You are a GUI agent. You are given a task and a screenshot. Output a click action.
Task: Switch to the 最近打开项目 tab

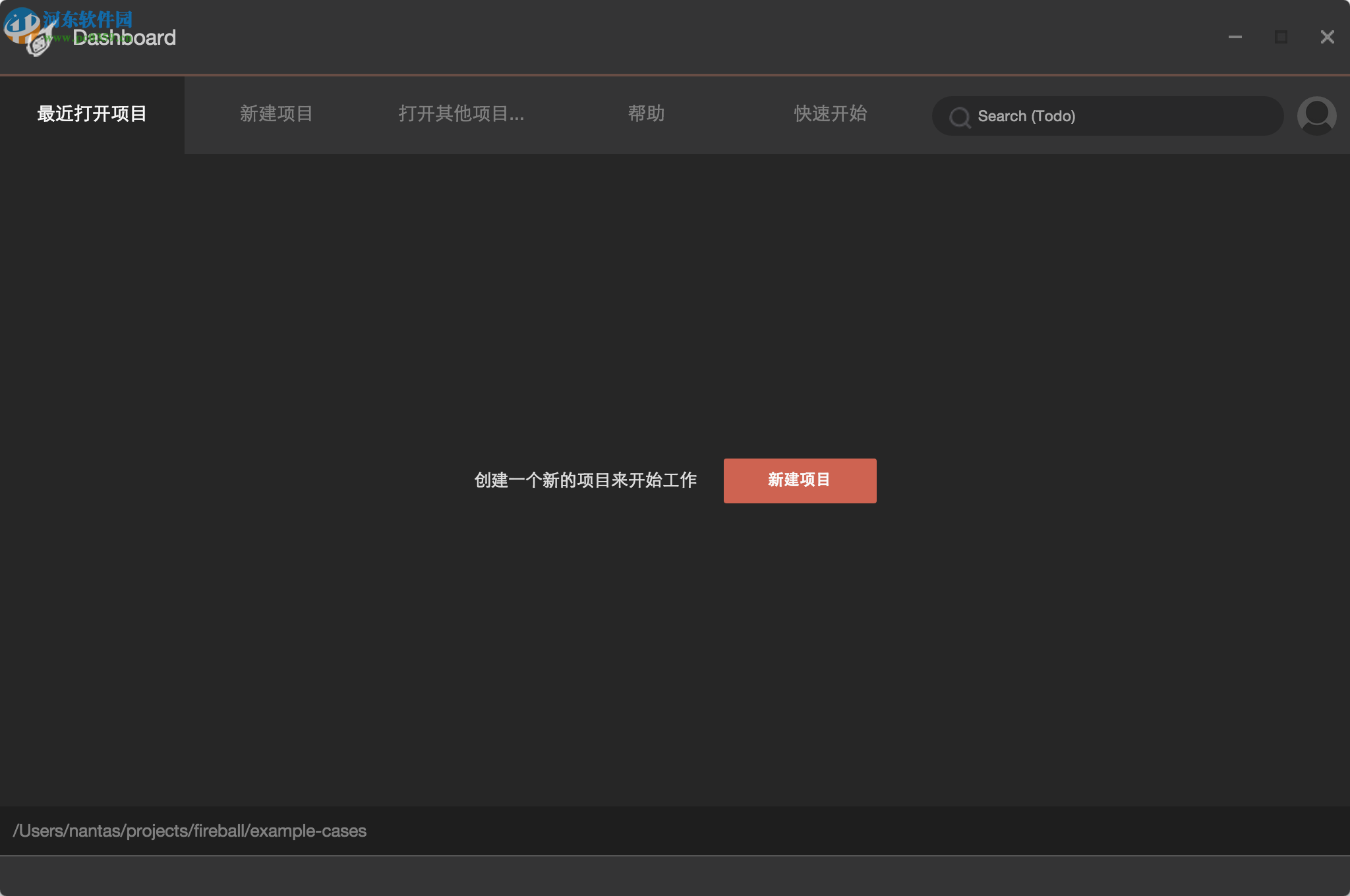pyautogui.click(x=92, y=113)
